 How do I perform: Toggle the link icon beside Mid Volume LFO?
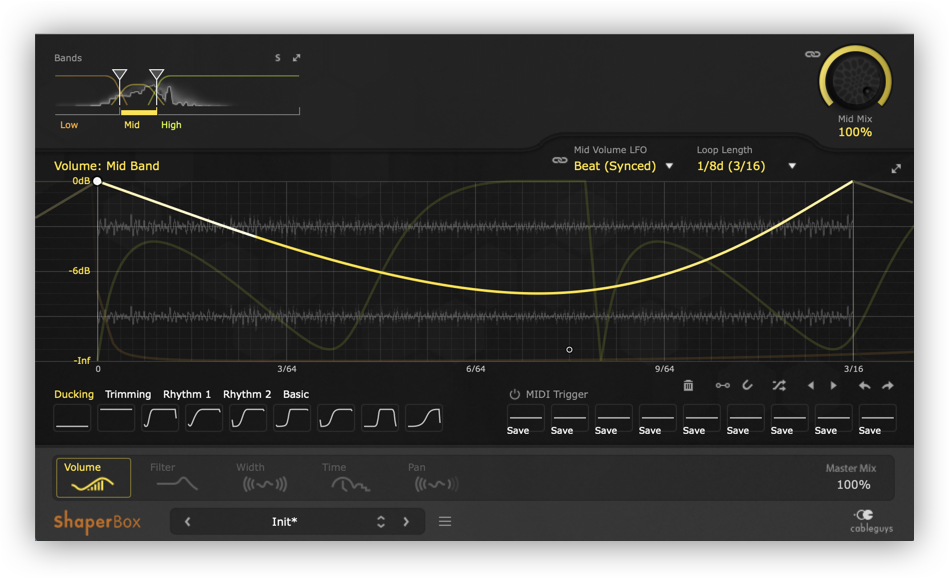[x=560, y=160]
